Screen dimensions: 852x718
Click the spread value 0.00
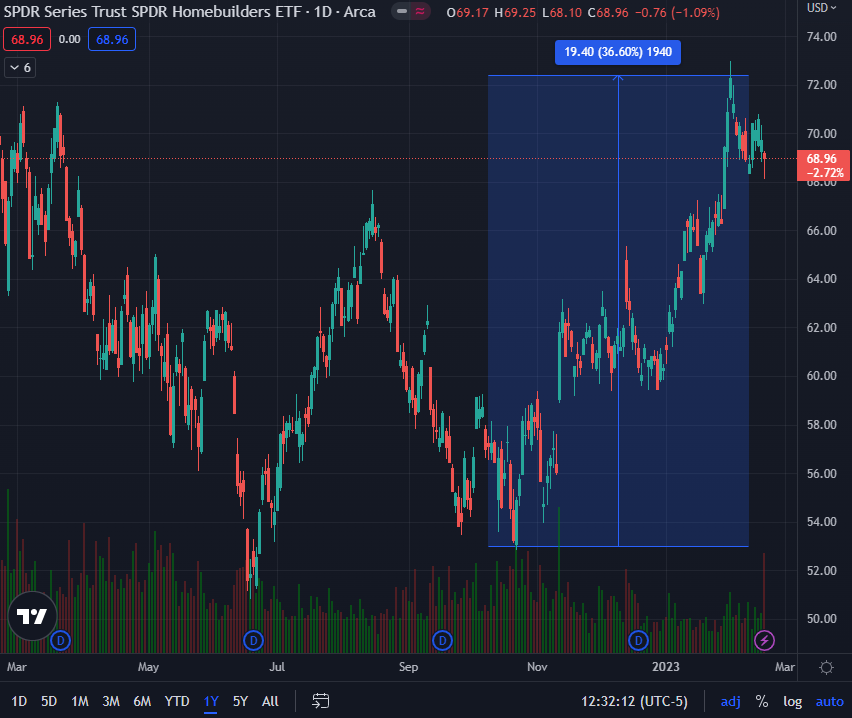tap(70, 40)
